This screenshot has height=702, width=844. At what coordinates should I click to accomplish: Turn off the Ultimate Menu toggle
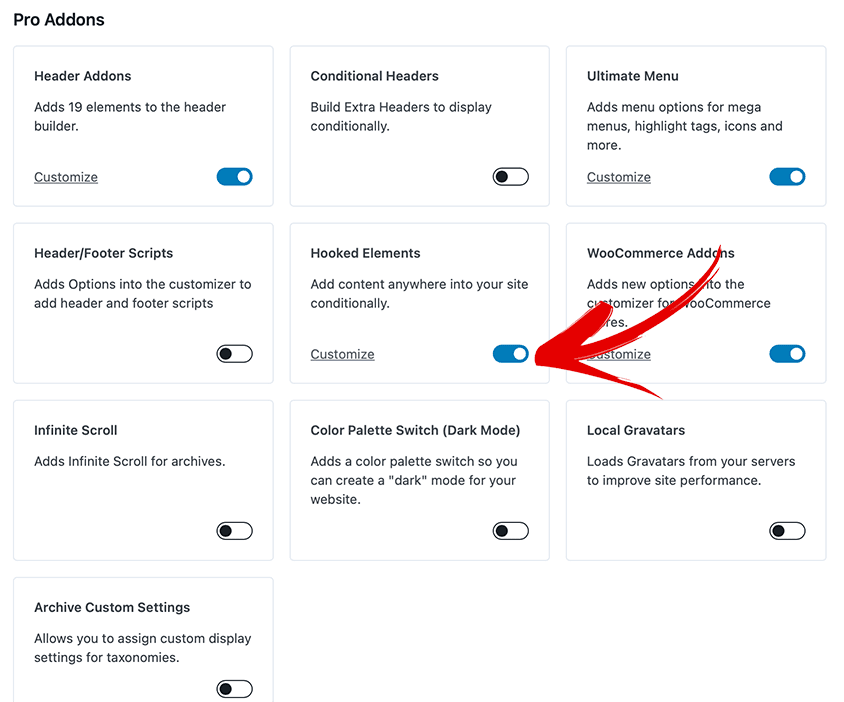[787, 177]
